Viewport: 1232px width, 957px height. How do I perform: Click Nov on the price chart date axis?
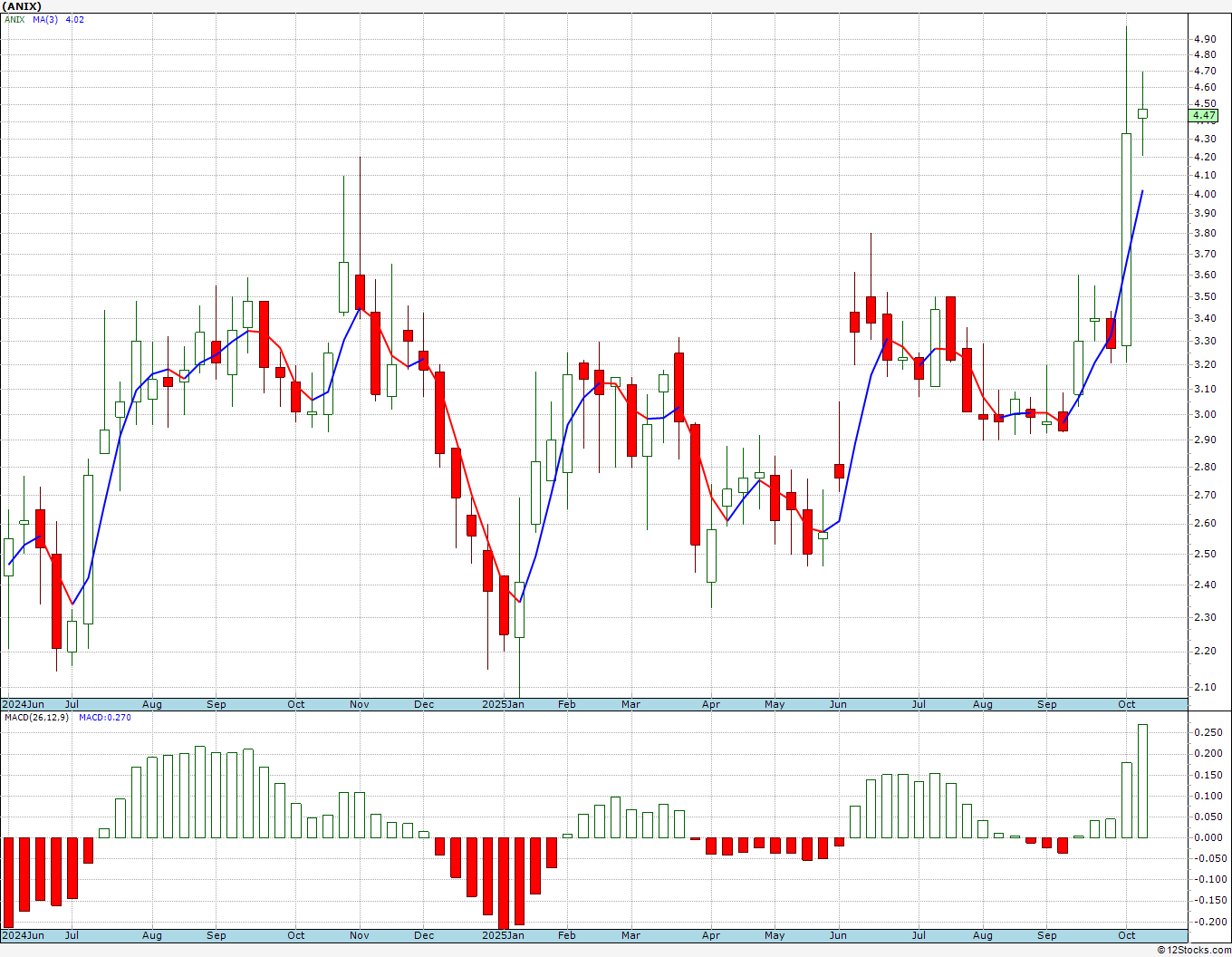click(360, 704)
